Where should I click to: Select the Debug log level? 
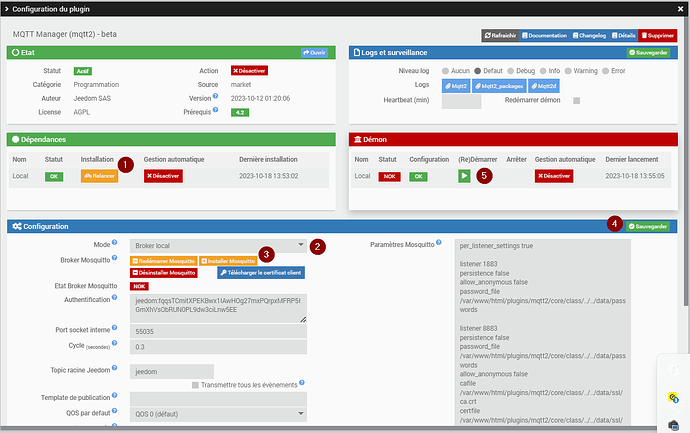click(510, 71)
